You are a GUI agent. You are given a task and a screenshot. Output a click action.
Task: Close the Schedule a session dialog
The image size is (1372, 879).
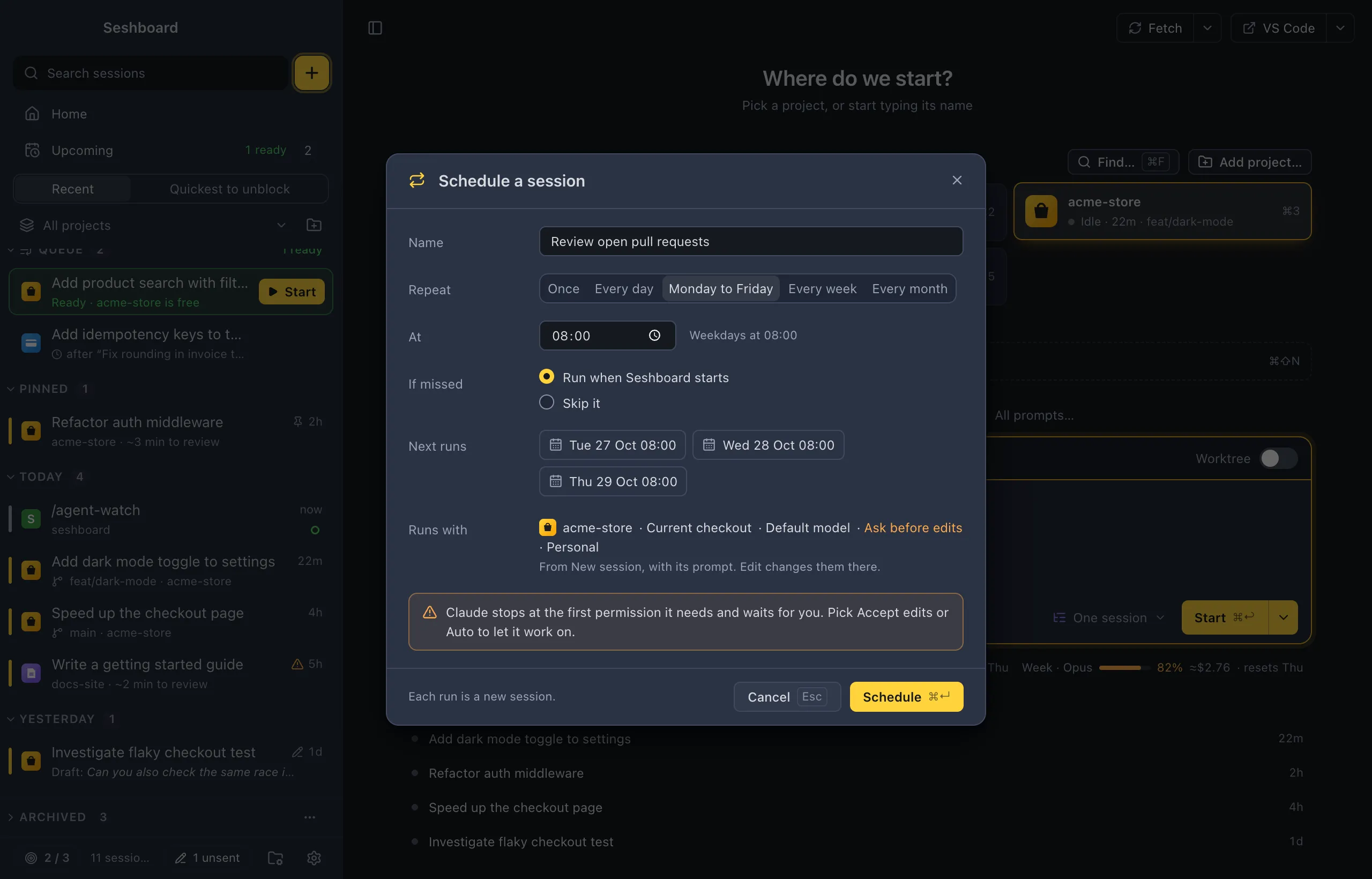(957, 181)
